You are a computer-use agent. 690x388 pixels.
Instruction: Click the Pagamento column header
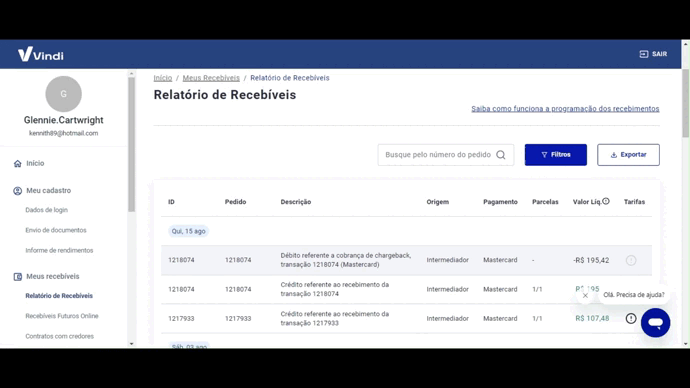500,202
